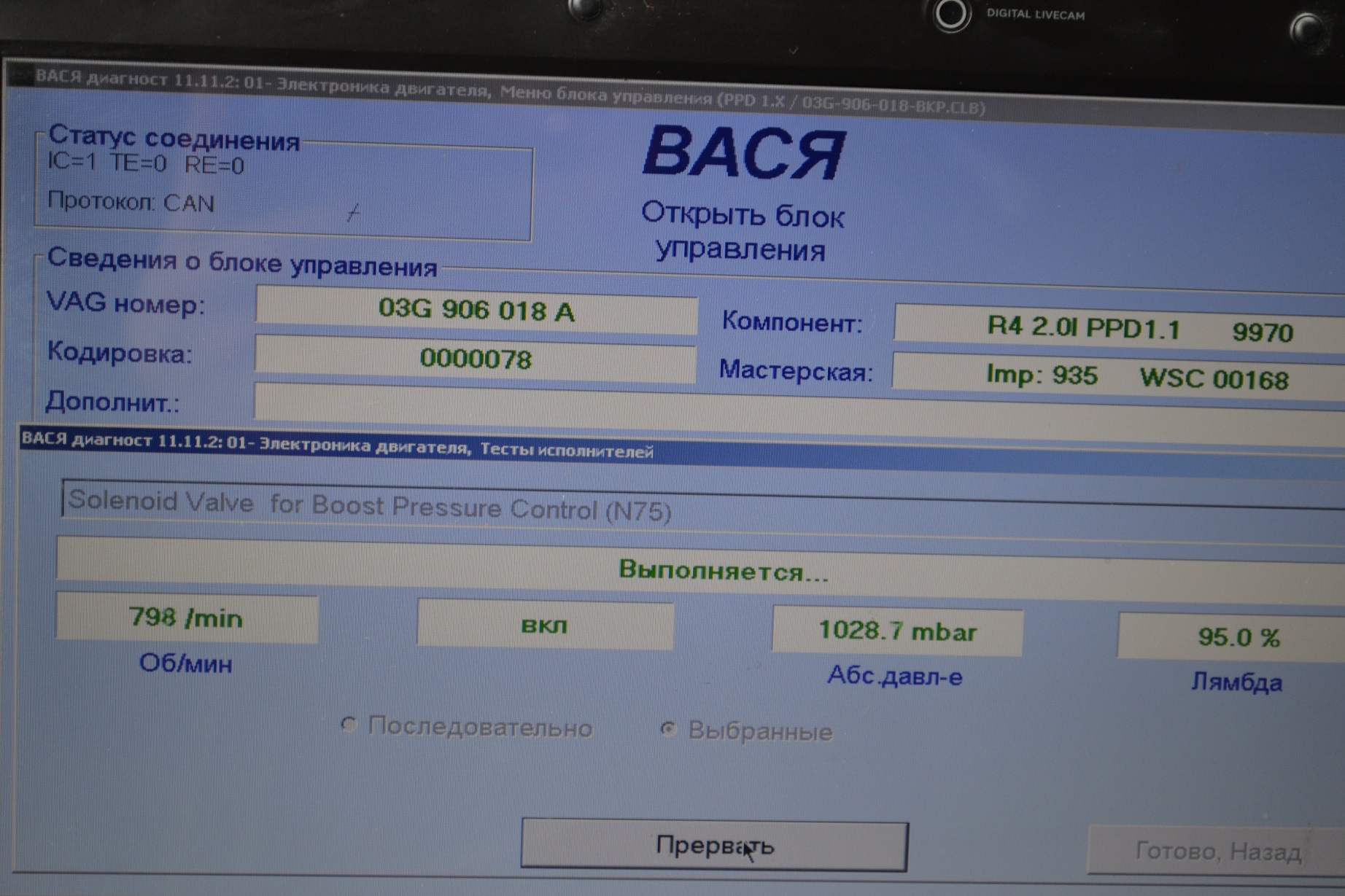Select the Кодировка field showing 0000078
The image size is (1345, 896).
tap(476, 359)
